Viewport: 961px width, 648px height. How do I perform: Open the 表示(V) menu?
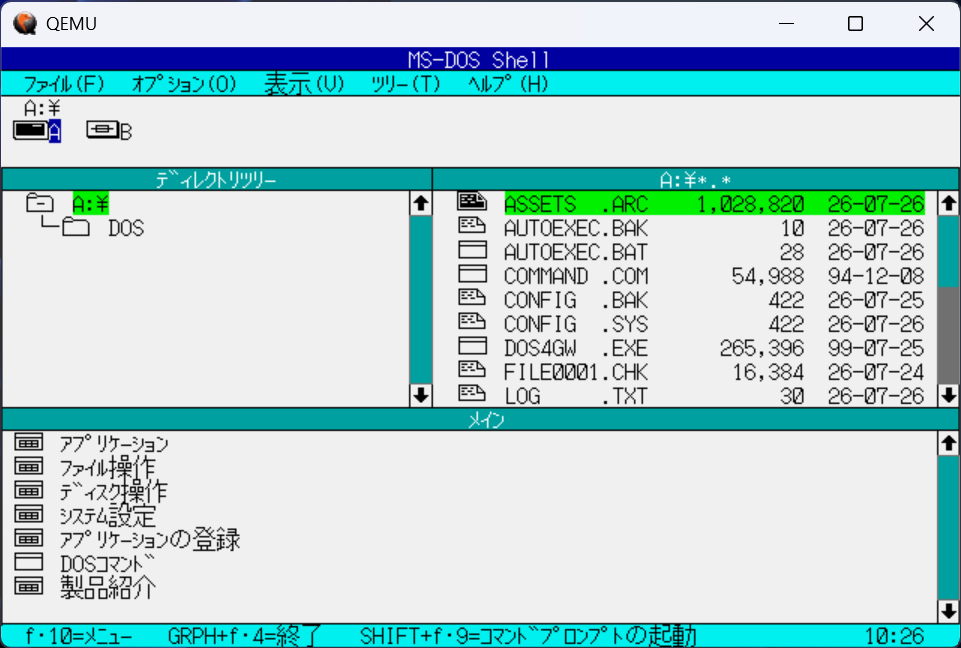(x=305, y=83)
